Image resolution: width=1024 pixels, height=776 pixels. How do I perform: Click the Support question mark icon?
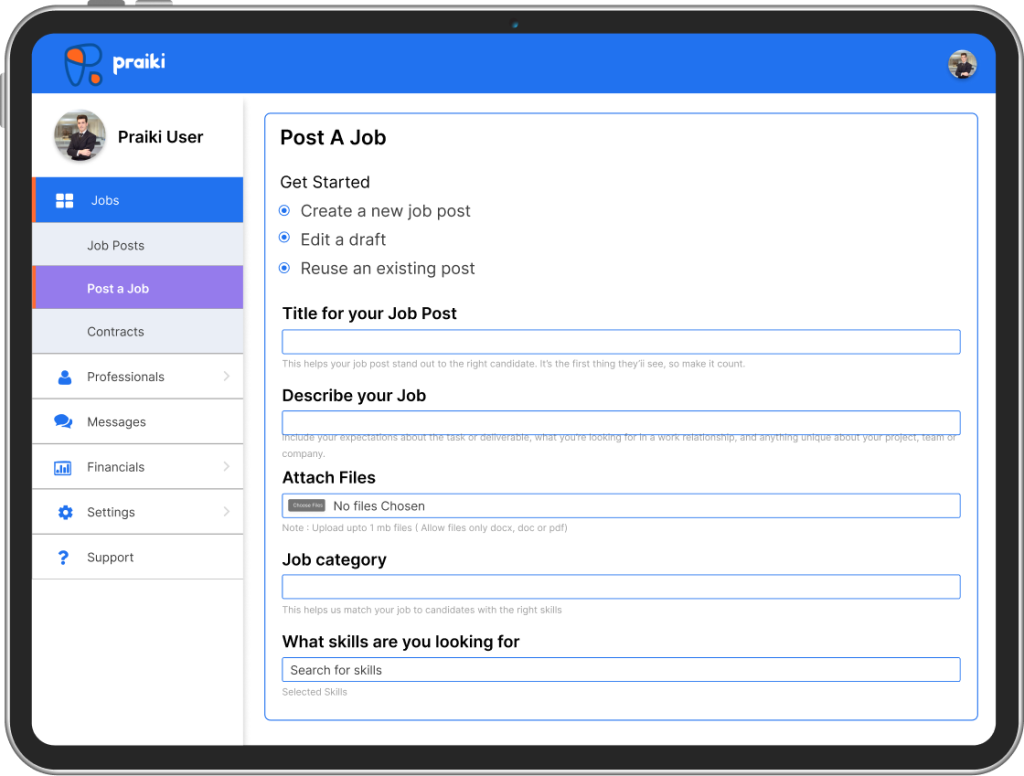63,557
